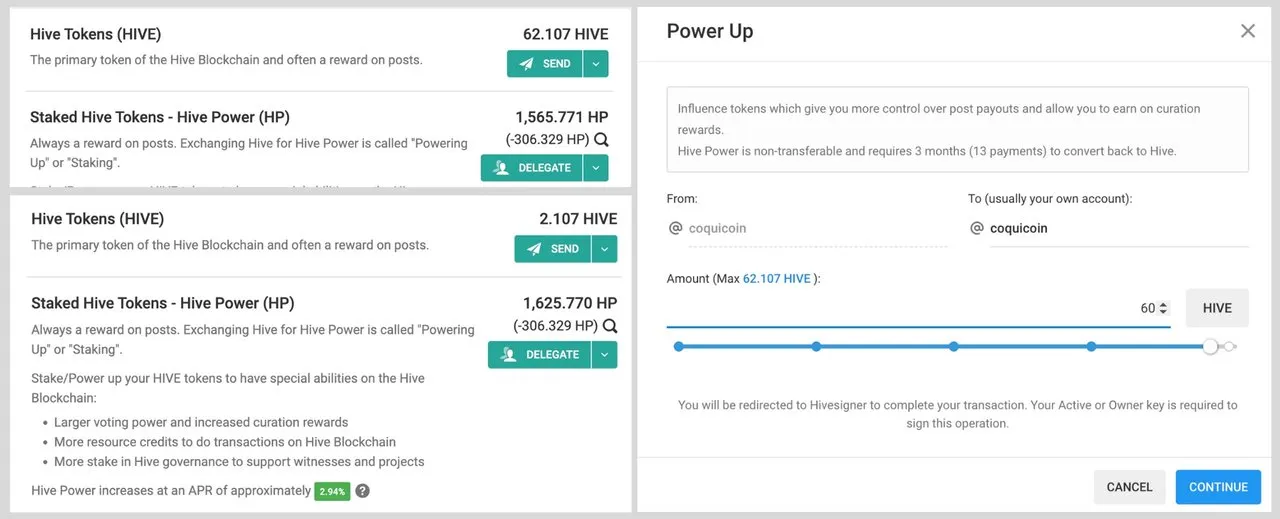The image size is (1280, 519).
Task: Open dropdown arrow next to 62.107 HIVE SEND
Action: (595, 64)
